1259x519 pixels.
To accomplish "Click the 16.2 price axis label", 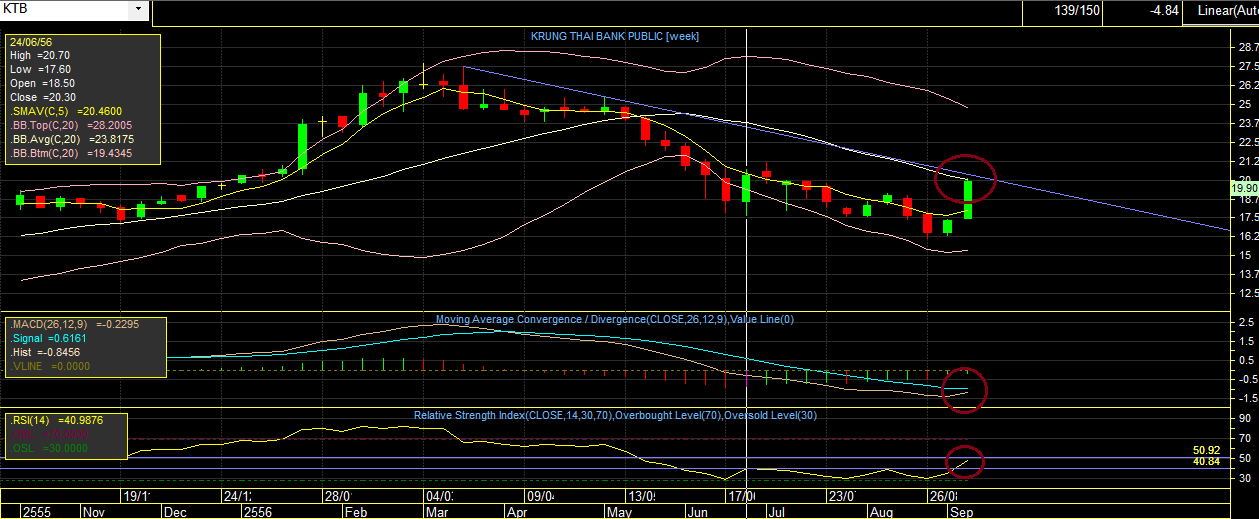I will [x=1248, y=236].
